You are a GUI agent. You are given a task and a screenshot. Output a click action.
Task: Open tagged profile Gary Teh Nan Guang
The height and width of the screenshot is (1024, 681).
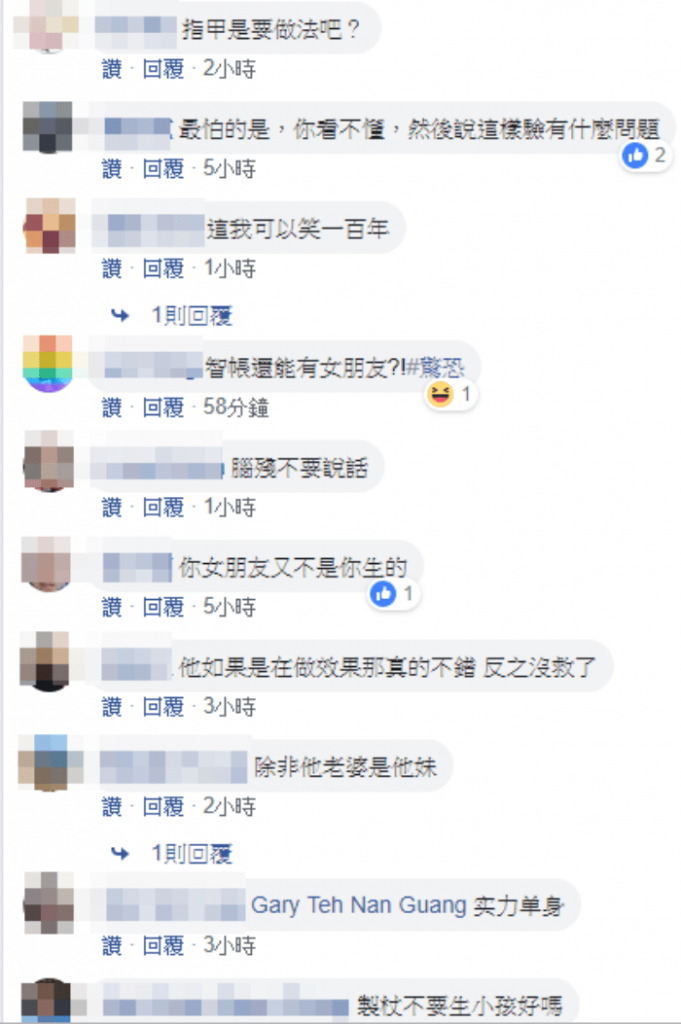pos(358,905)
